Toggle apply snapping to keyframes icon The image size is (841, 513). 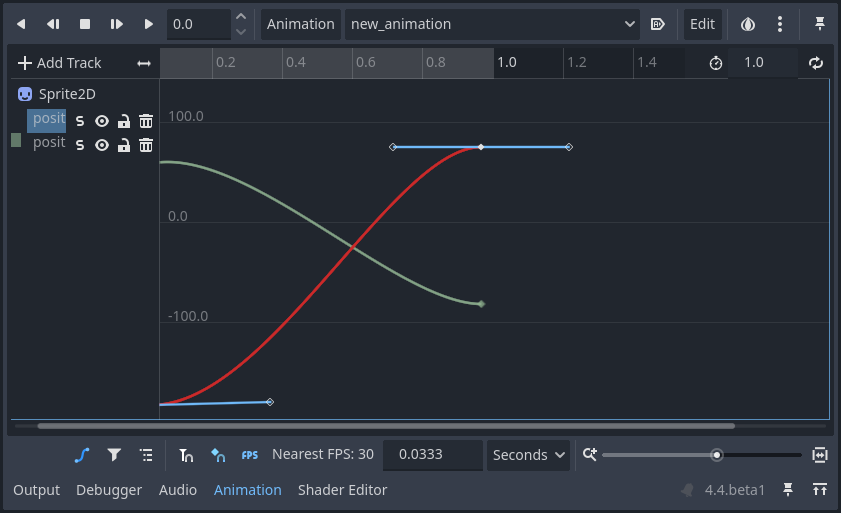click(x=218, y=456)
